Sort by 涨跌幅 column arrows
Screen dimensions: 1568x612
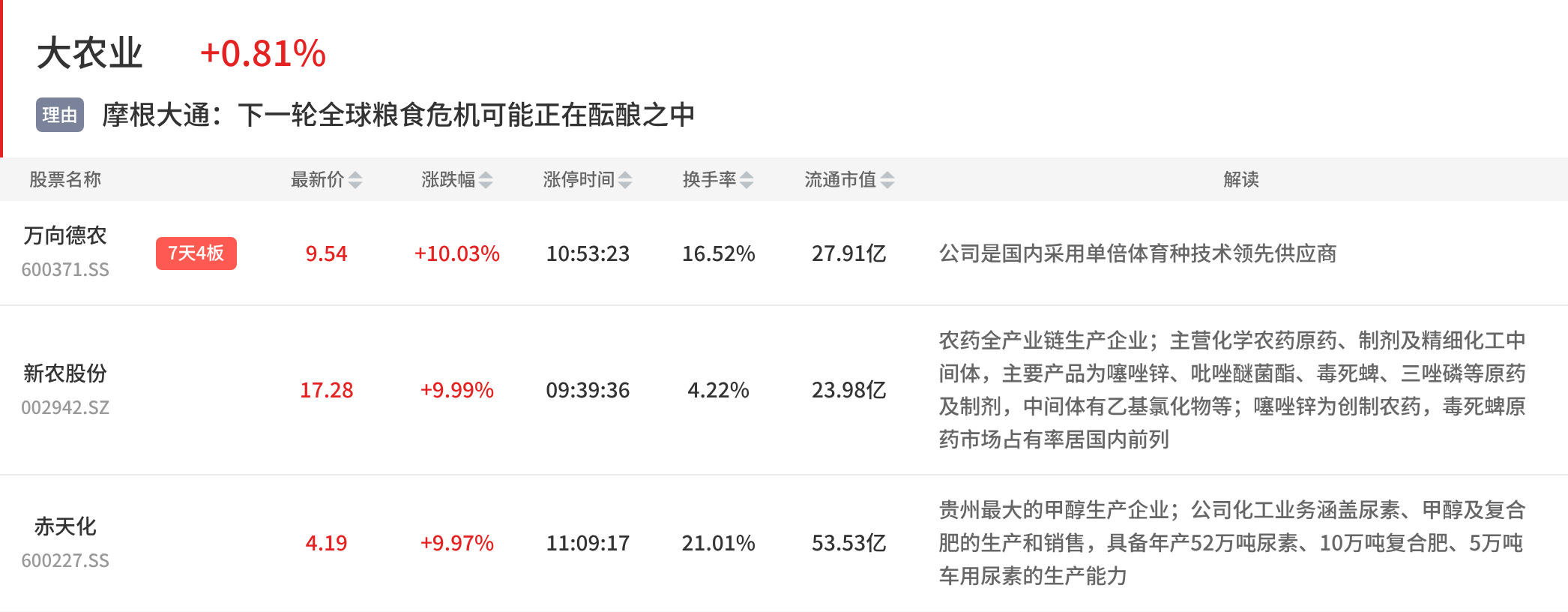pos(486,180)
